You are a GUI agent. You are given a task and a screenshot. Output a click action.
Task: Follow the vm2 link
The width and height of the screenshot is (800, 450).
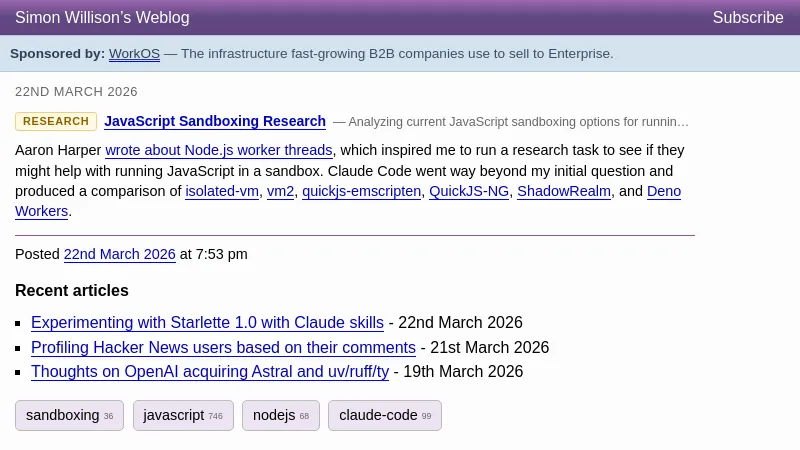click(280, 191)
